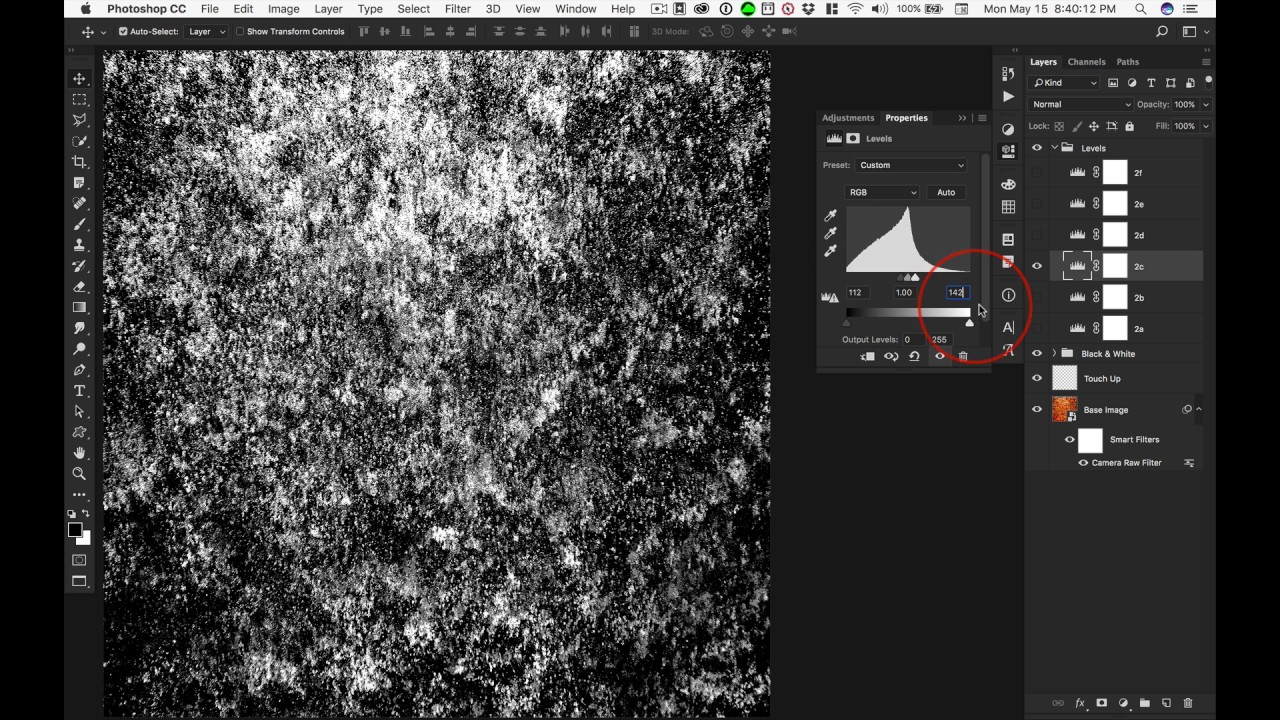This screenshot has width=1280, height=720.
Task: Select the Move tool
Action: tap(79, 78)
